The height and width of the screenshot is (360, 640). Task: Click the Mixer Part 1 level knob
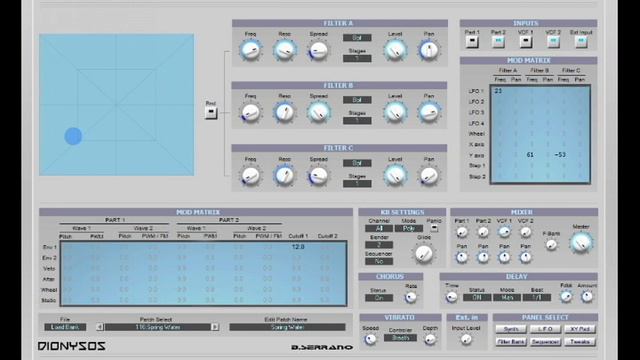pos(462,232)
